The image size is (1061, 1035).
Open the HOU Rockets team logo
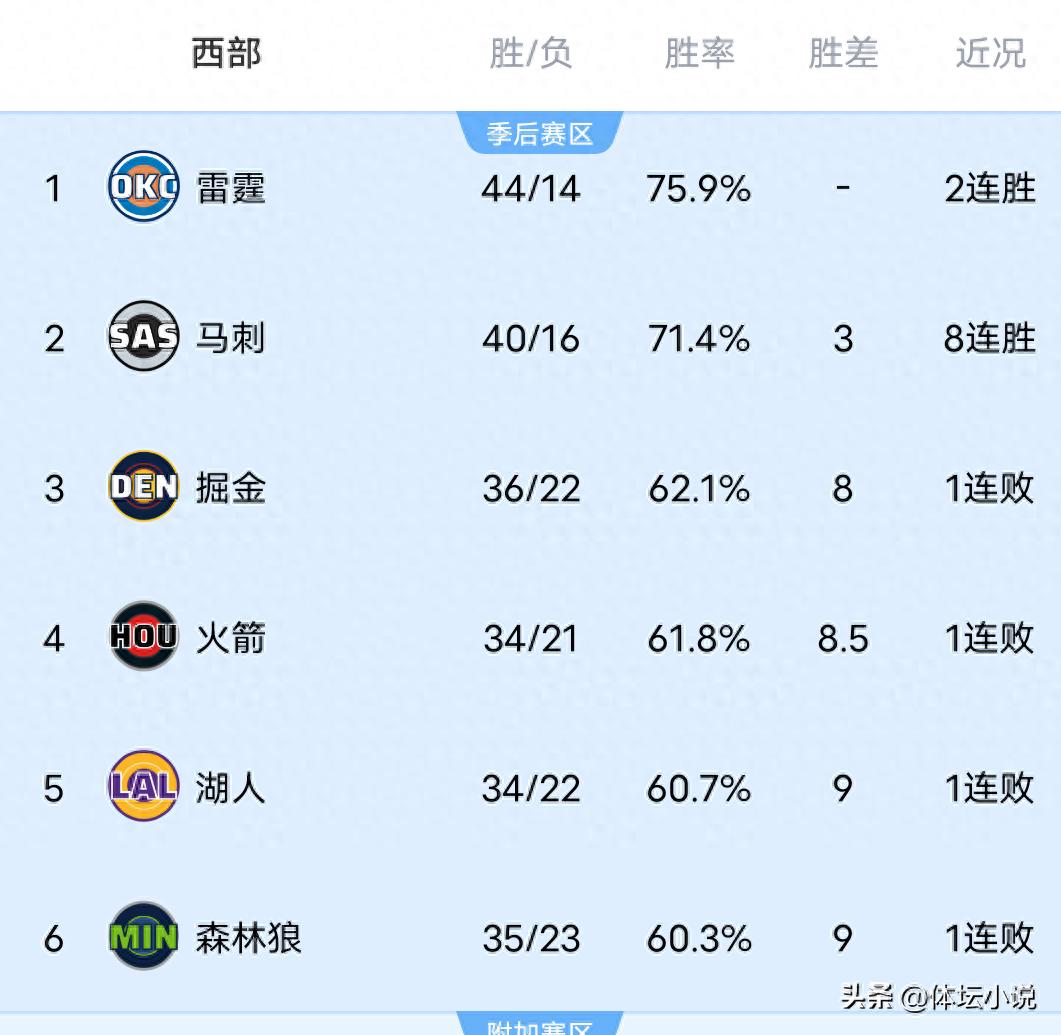(x=141, y=638)
